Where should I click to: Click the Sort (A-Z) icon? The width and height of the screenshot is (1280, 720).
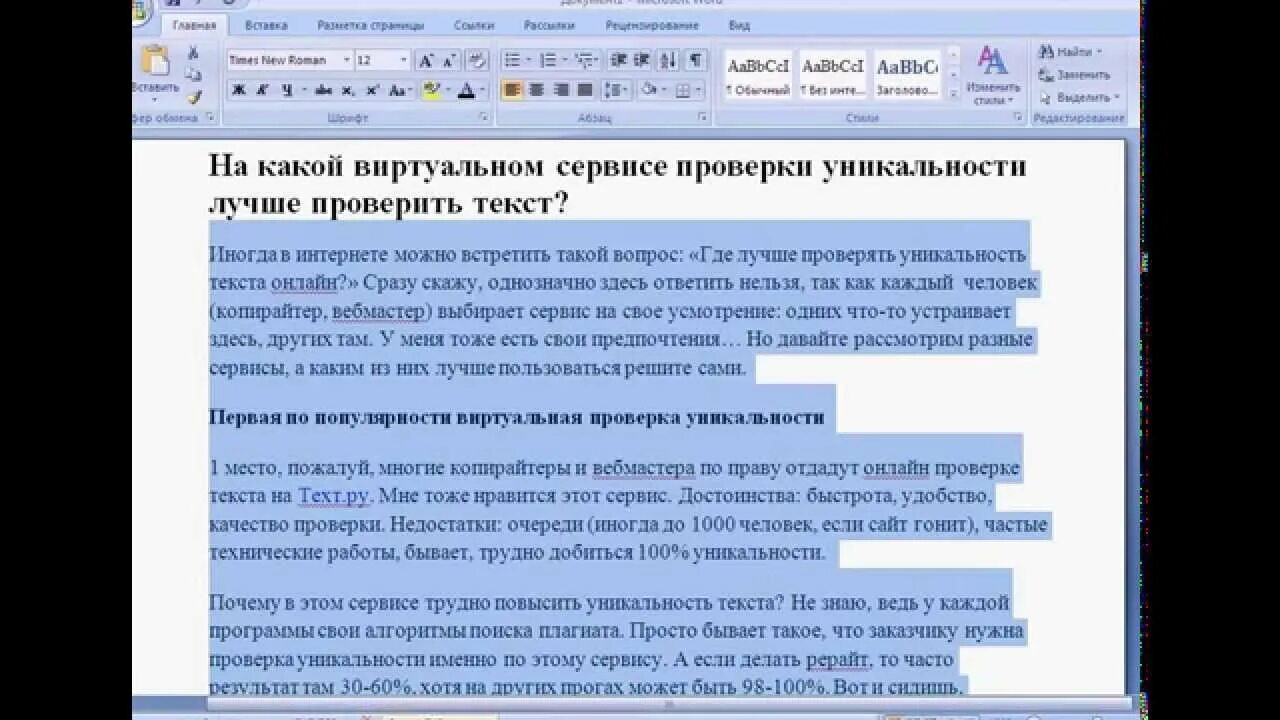click(668, 60)
